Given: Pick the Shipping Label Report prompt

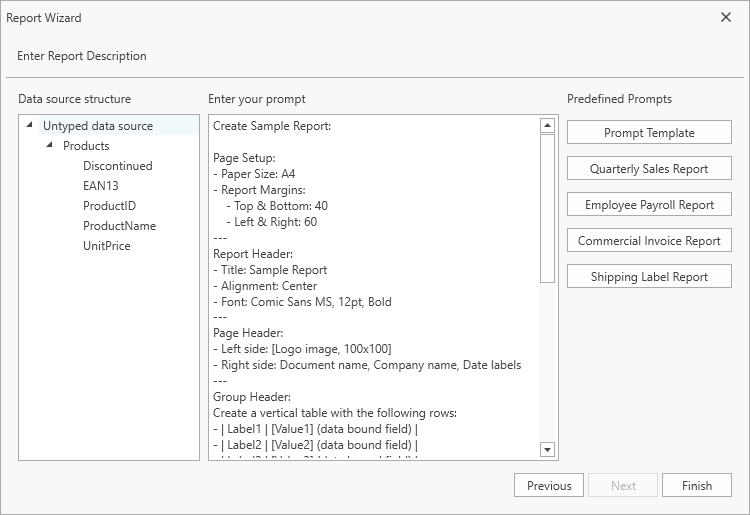Looking at the screenshot, I should pyautogui.click(x=649, y=277).
